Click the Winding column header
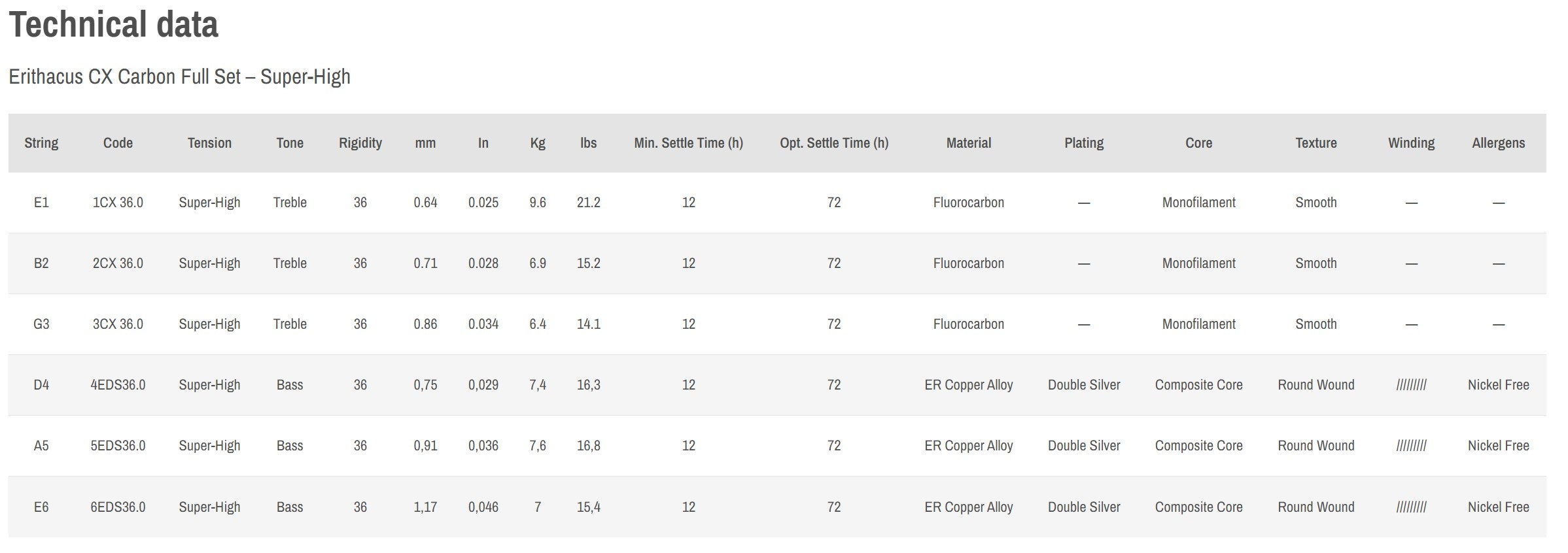 pyautogui.click(x=1412, y=143)
